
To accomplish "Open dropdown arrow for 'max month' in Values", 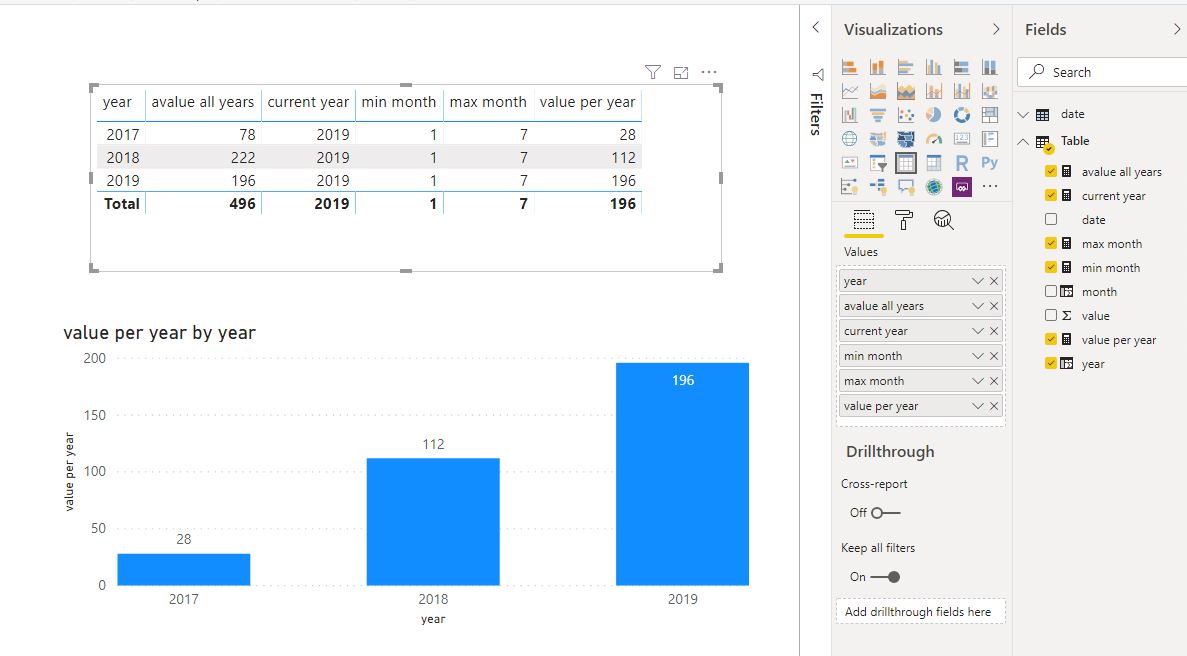I will click(x=978, y=381).
